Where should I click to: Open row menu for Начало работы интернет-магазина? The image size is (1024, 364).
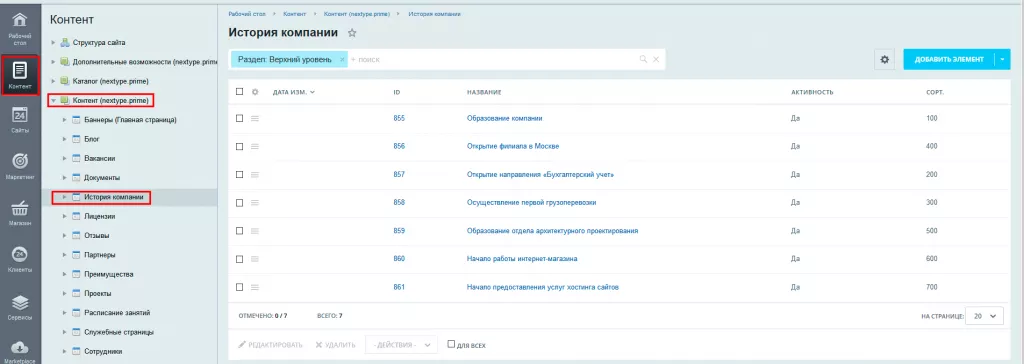[255, 259]
